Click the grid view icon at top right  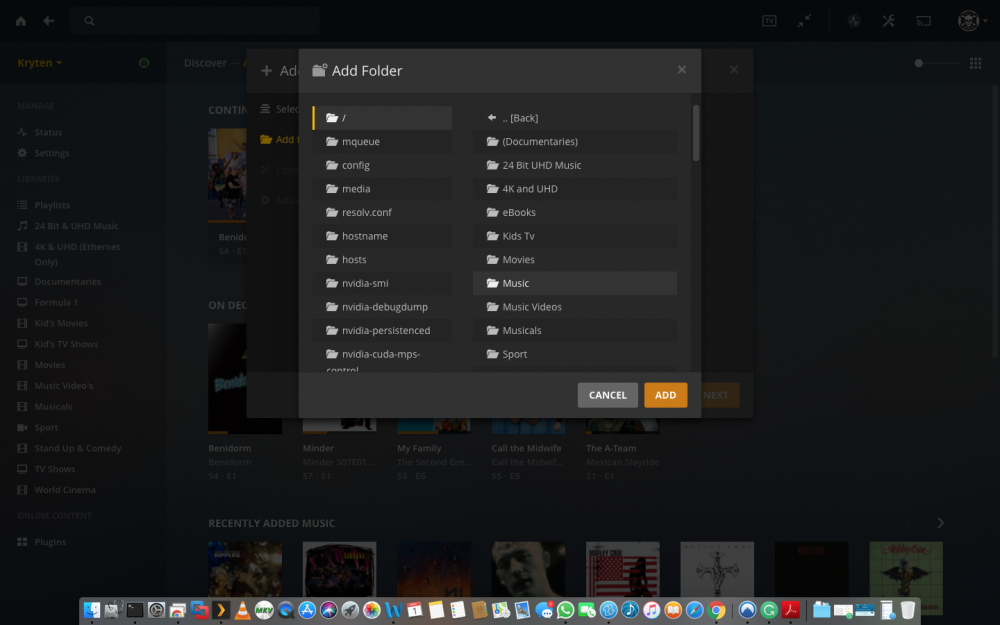(975, 63)
